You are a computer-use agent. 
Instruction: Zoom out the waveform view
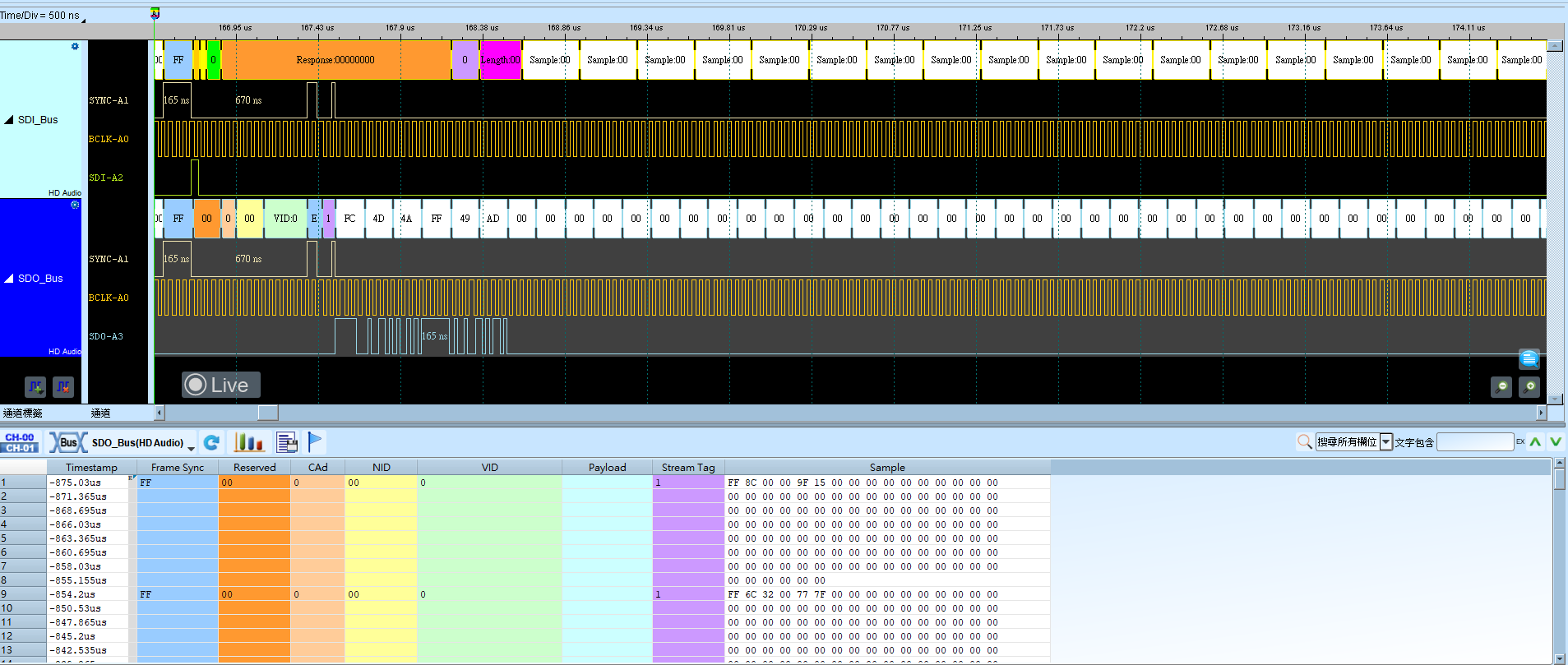(1501, 386)
